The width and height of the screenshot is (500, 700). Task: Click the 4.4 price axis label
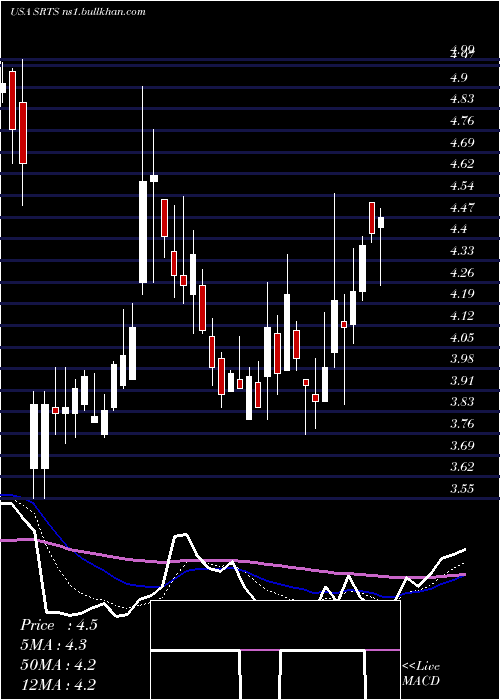(x=458, y=229)
